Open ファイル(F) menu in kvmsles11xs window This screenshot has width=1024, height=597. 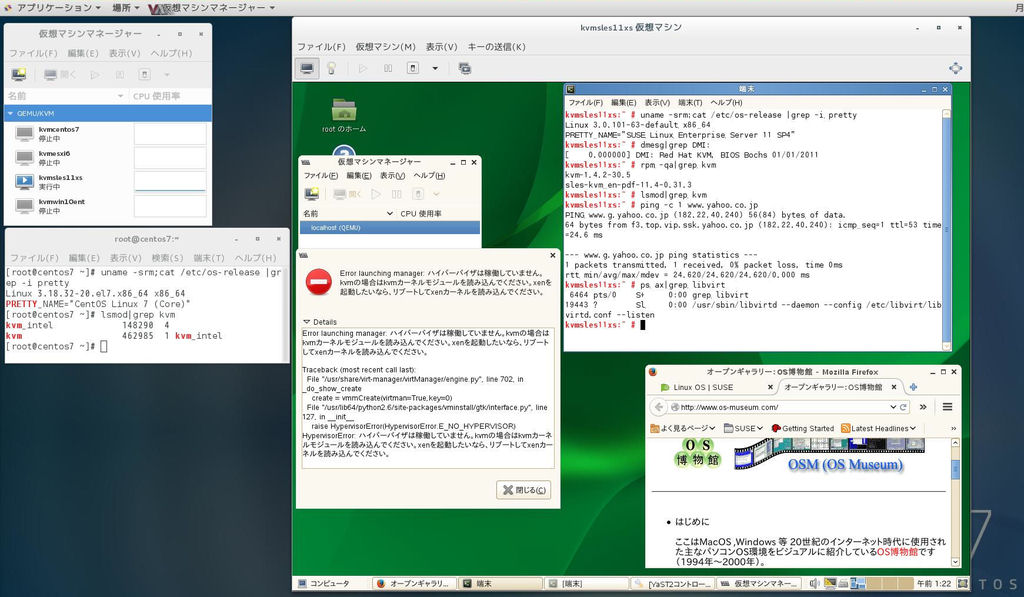point(321,47)
